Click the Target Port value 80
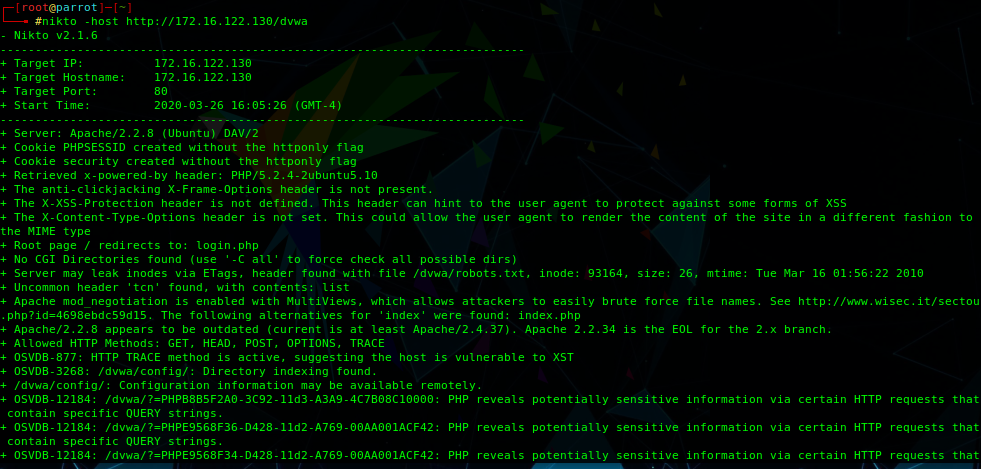Screen dimensions: 981x469 [x=161, y=91]
